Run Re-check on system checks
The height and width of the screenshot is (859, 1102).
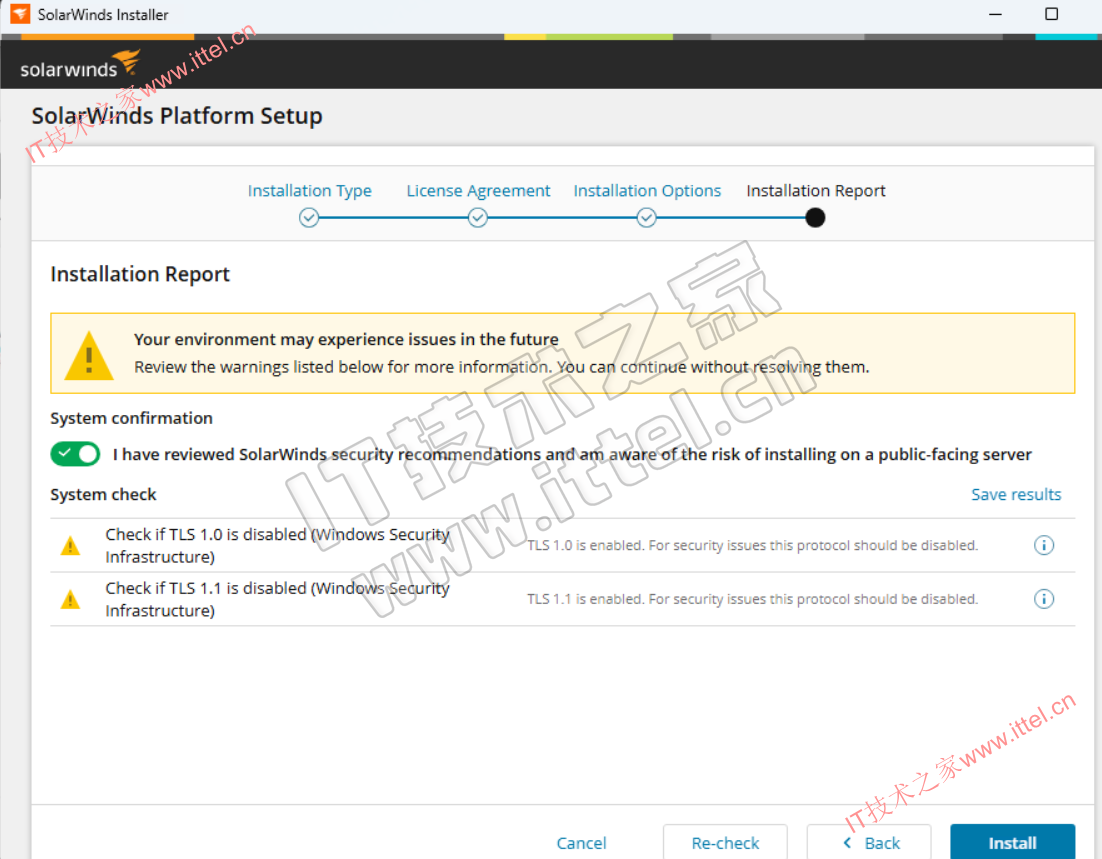coord(725,842)
